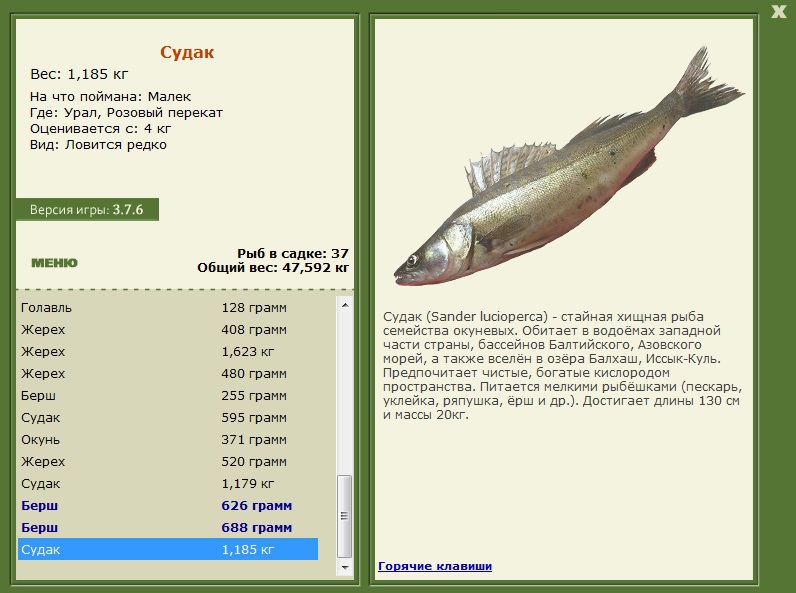Select the Жерех 408 грамм row
The width and height of the screenshot is (796, 593).
[168, 330]
